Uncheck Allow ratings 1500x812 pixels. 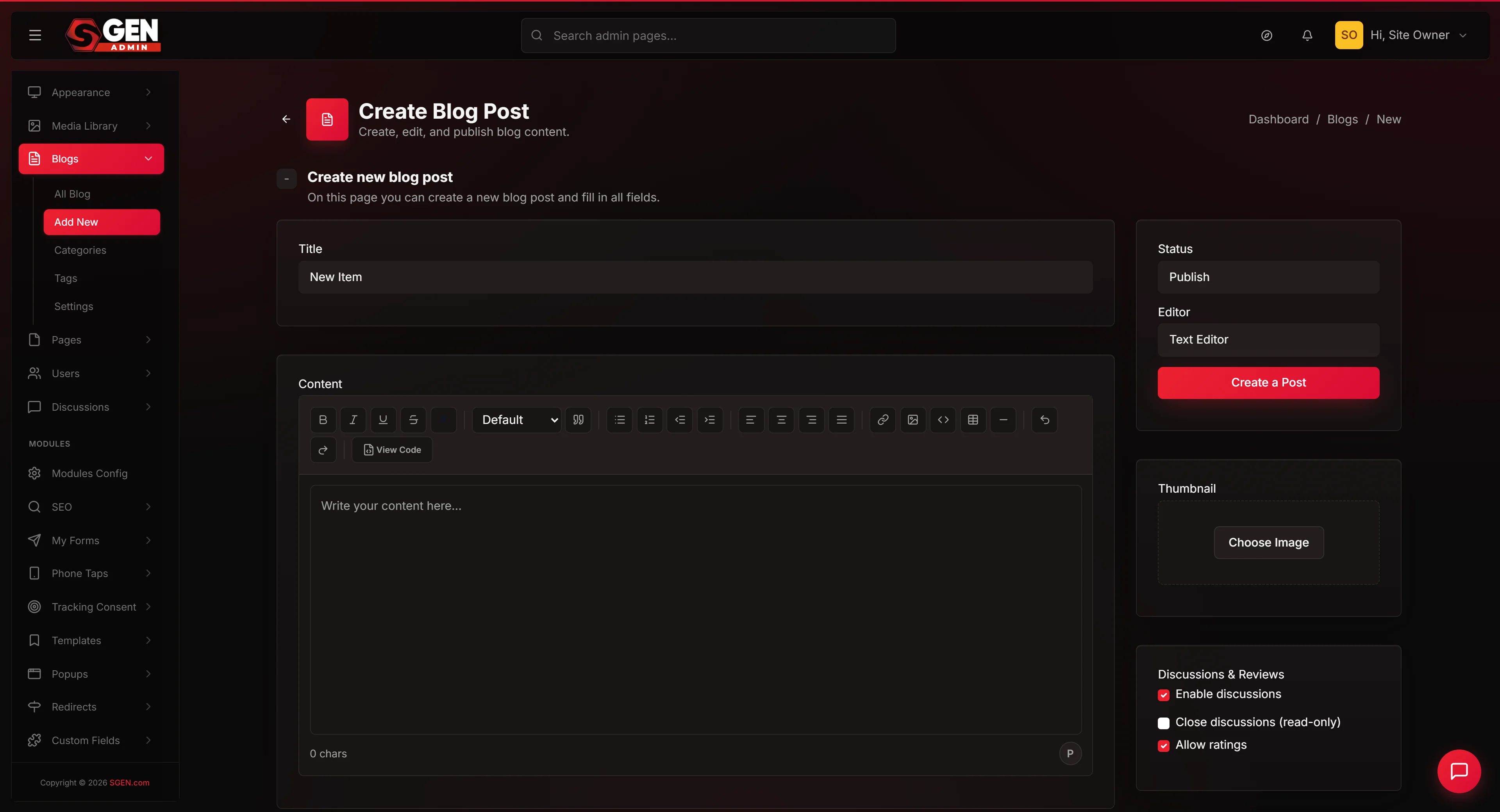[1163, 746]
